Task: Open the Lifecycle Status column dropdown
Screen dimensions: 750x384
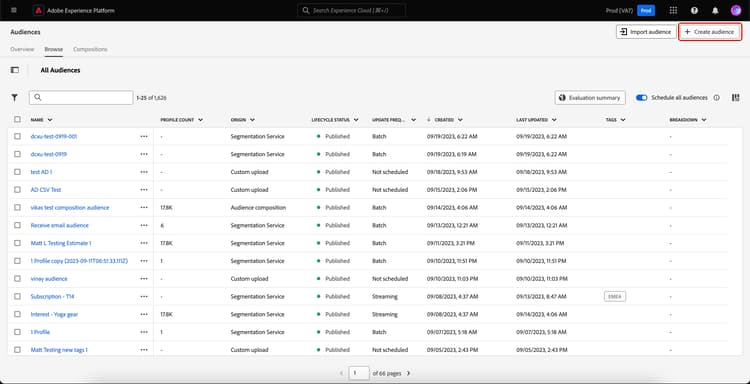Action: tap(356, 120)
